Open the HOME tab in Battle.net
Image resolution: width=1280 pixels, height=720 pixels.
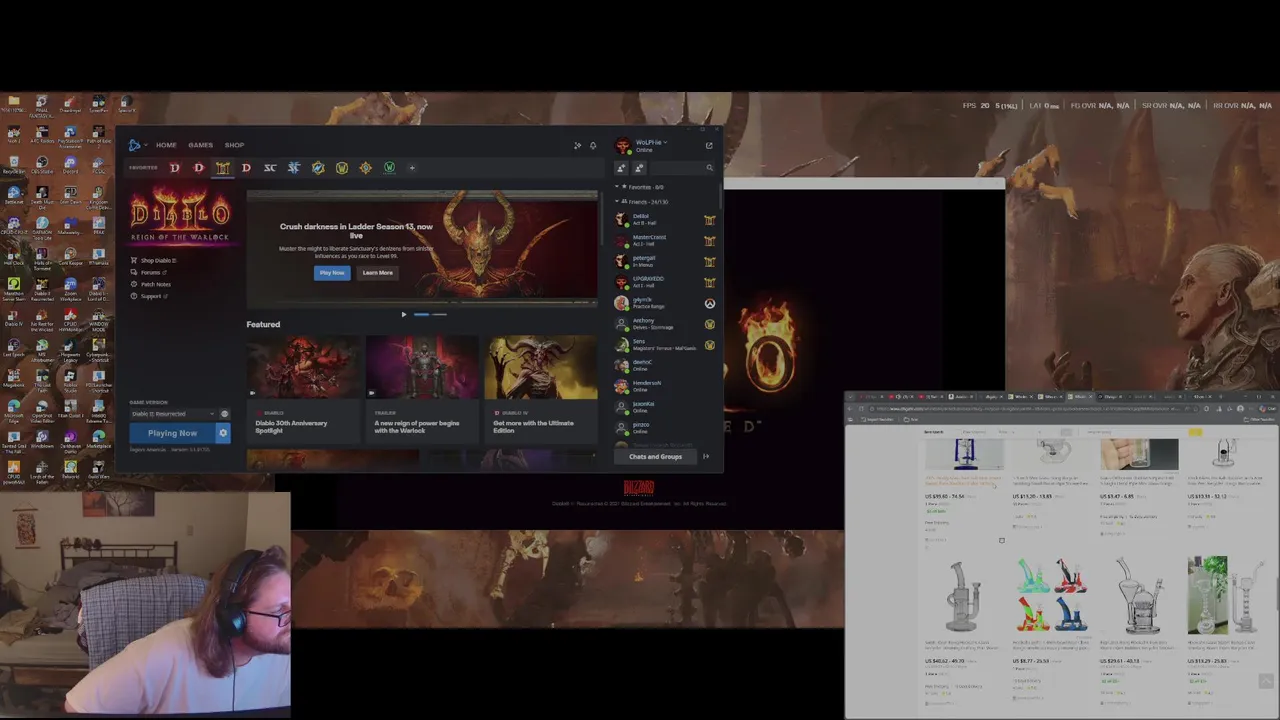coord(166,145)
